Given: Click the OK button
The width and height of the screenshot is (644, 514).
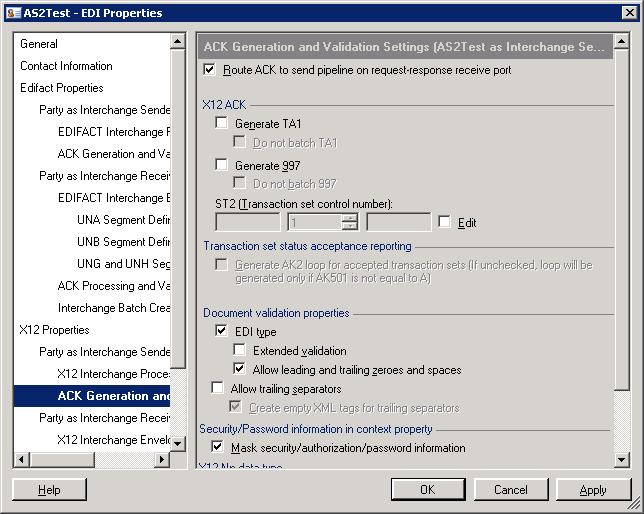Looking at the screenshot, I should [428, 489].
